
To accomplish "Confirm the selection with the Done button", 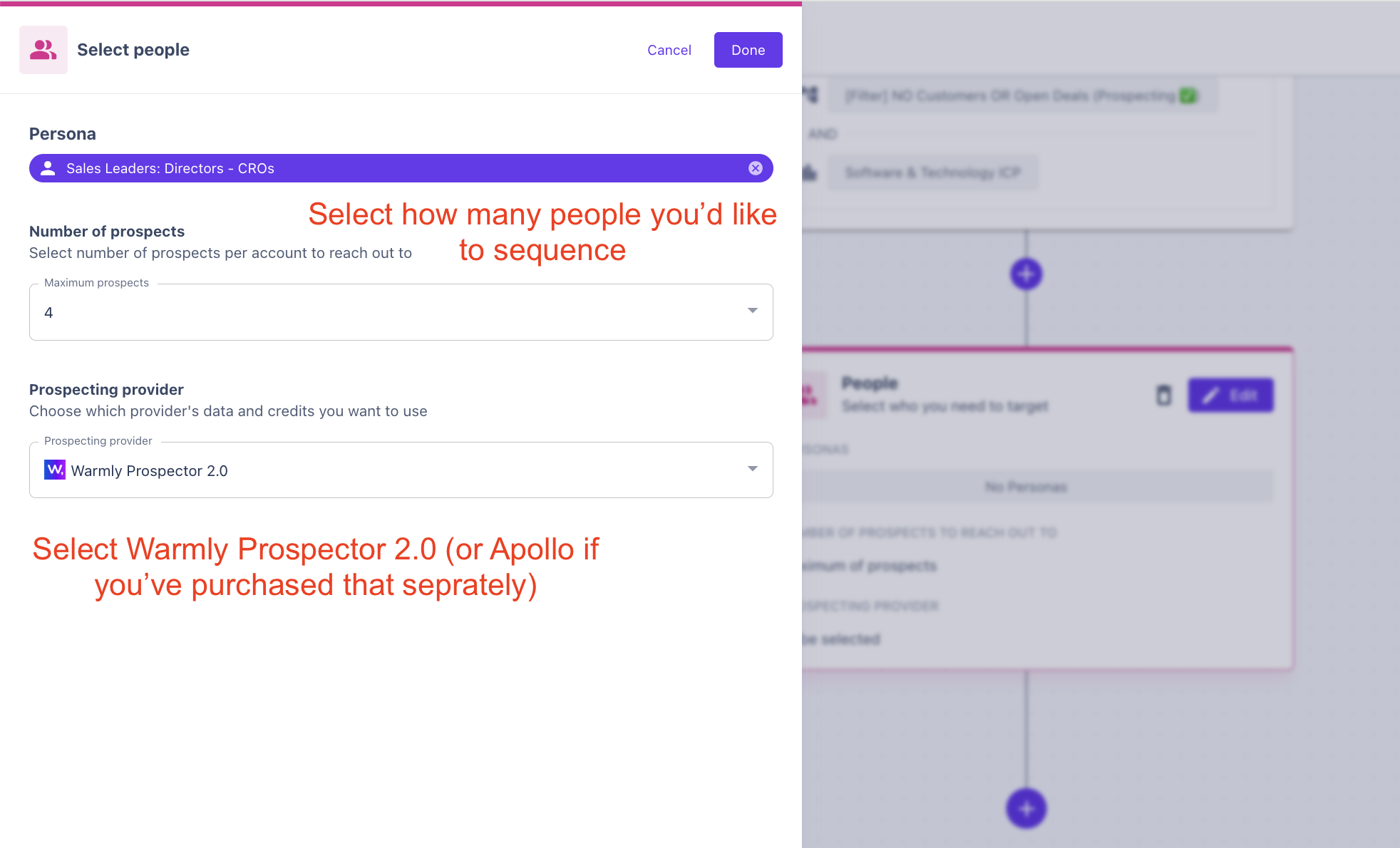I will [748, 50].
